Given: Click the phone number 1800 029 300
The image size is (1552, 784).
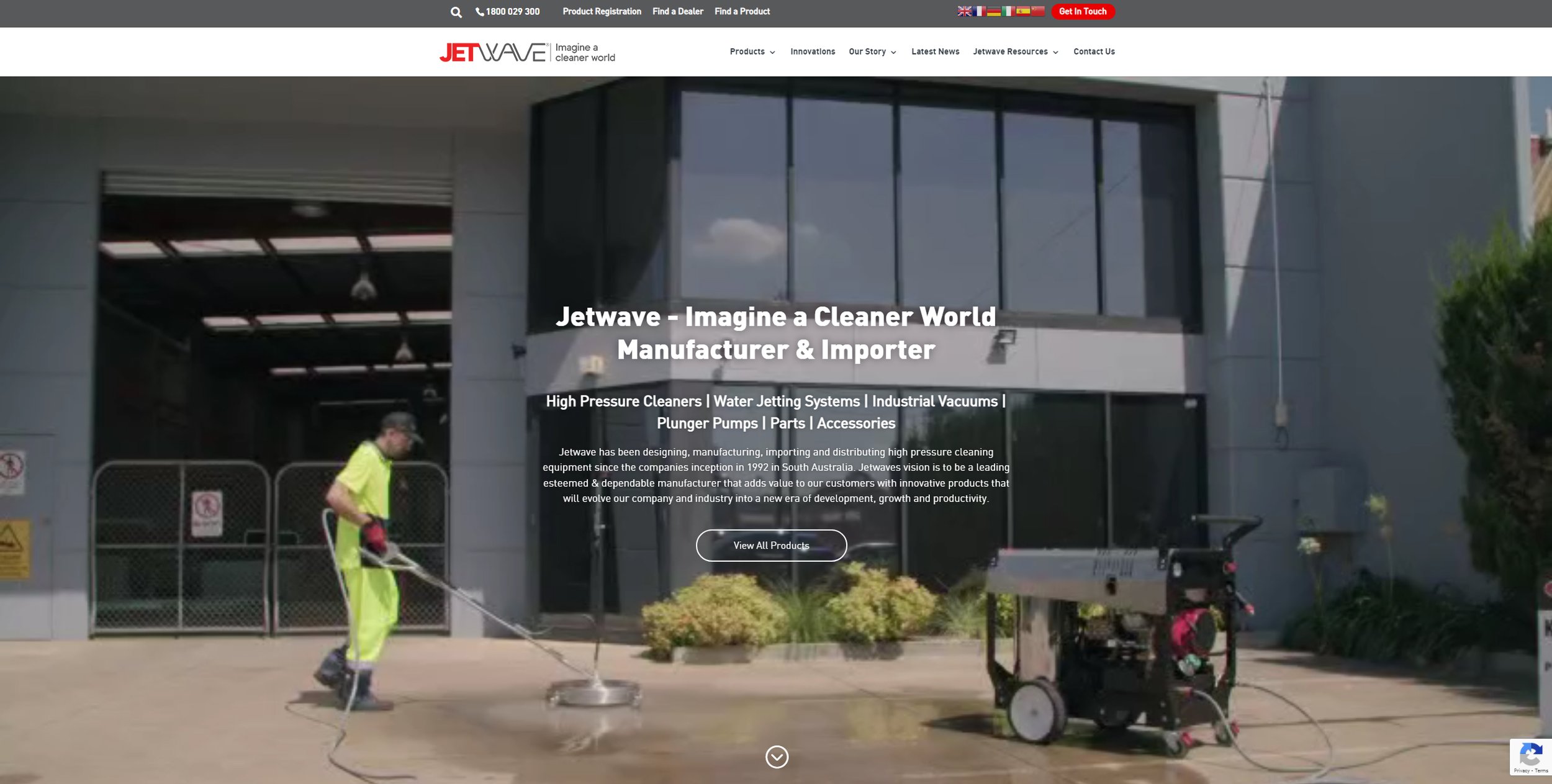Looking at the screenshot, I should [x=512, y=12].
